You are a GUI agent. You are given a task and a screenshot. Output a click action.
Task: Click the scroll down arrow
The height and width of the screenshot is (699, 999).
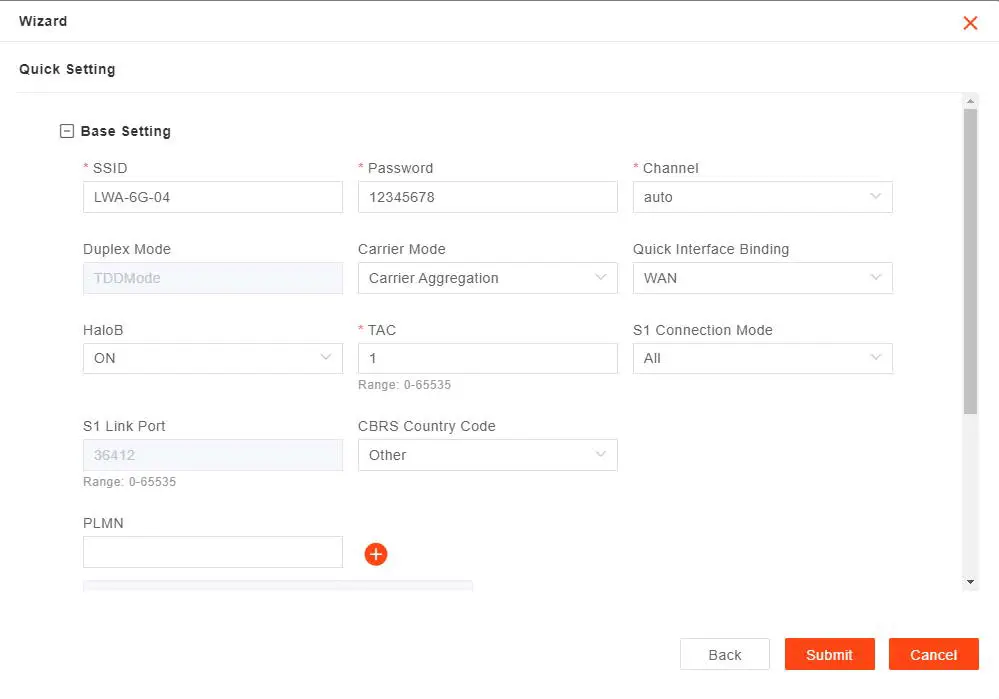coord(970,581)
